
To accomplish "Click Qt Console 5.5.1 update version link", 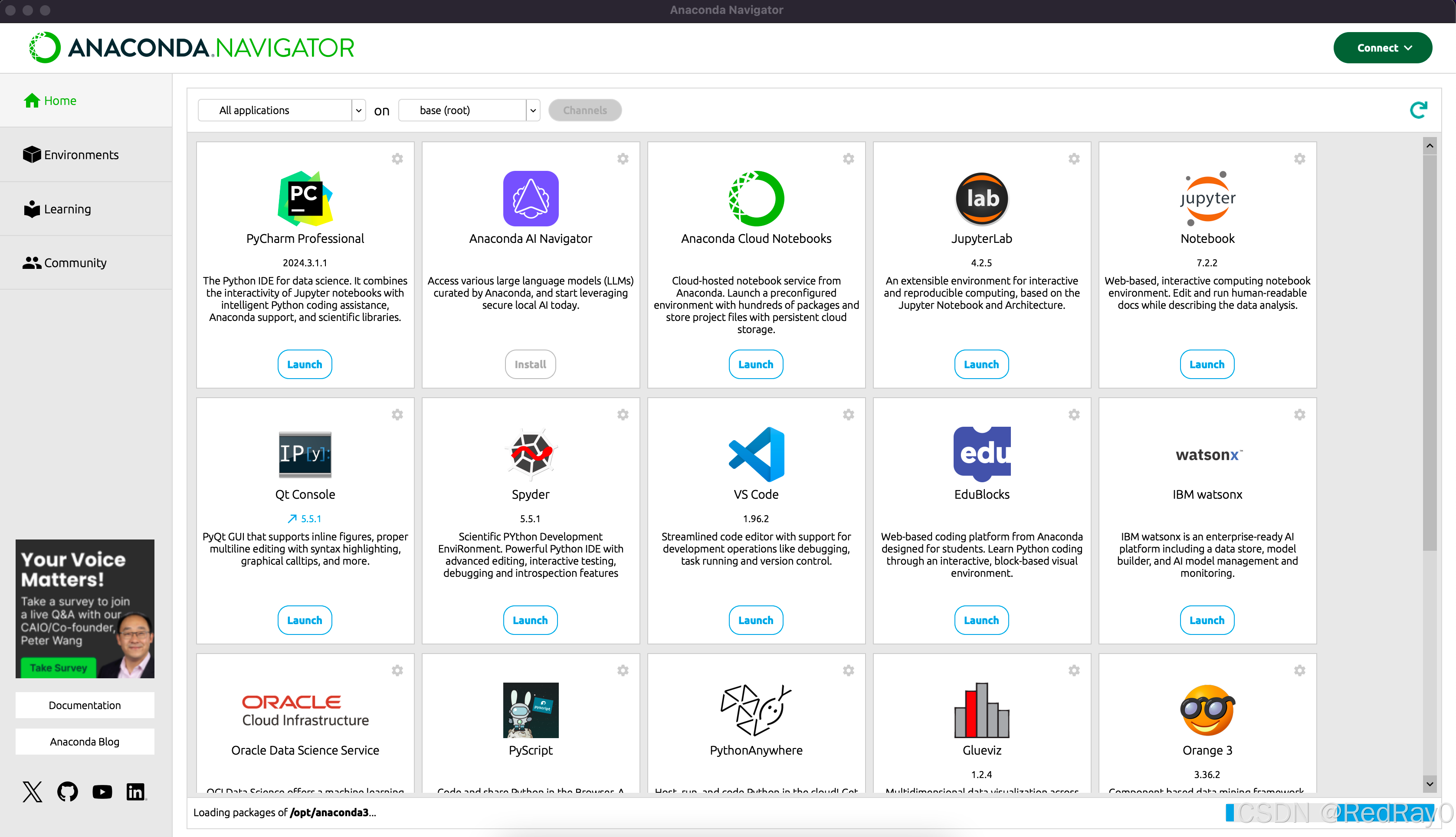I will pos(305,519).
